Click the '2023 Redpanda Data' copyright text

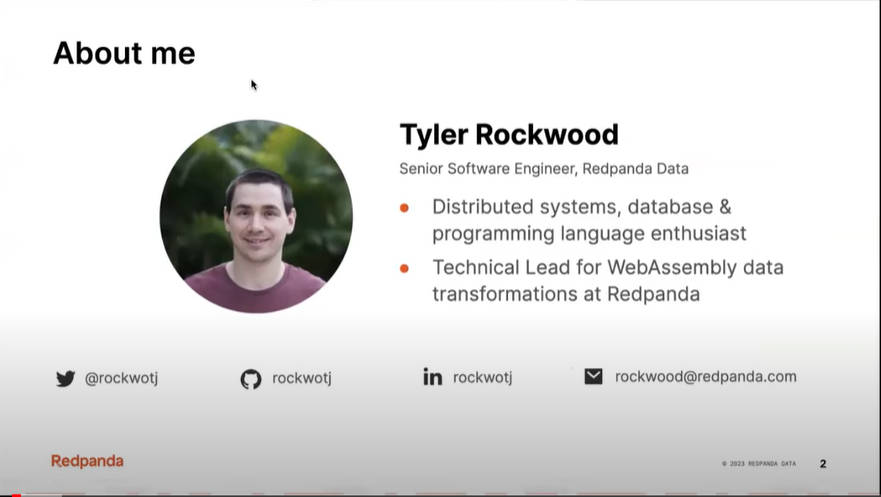click(x=759, y=464)
